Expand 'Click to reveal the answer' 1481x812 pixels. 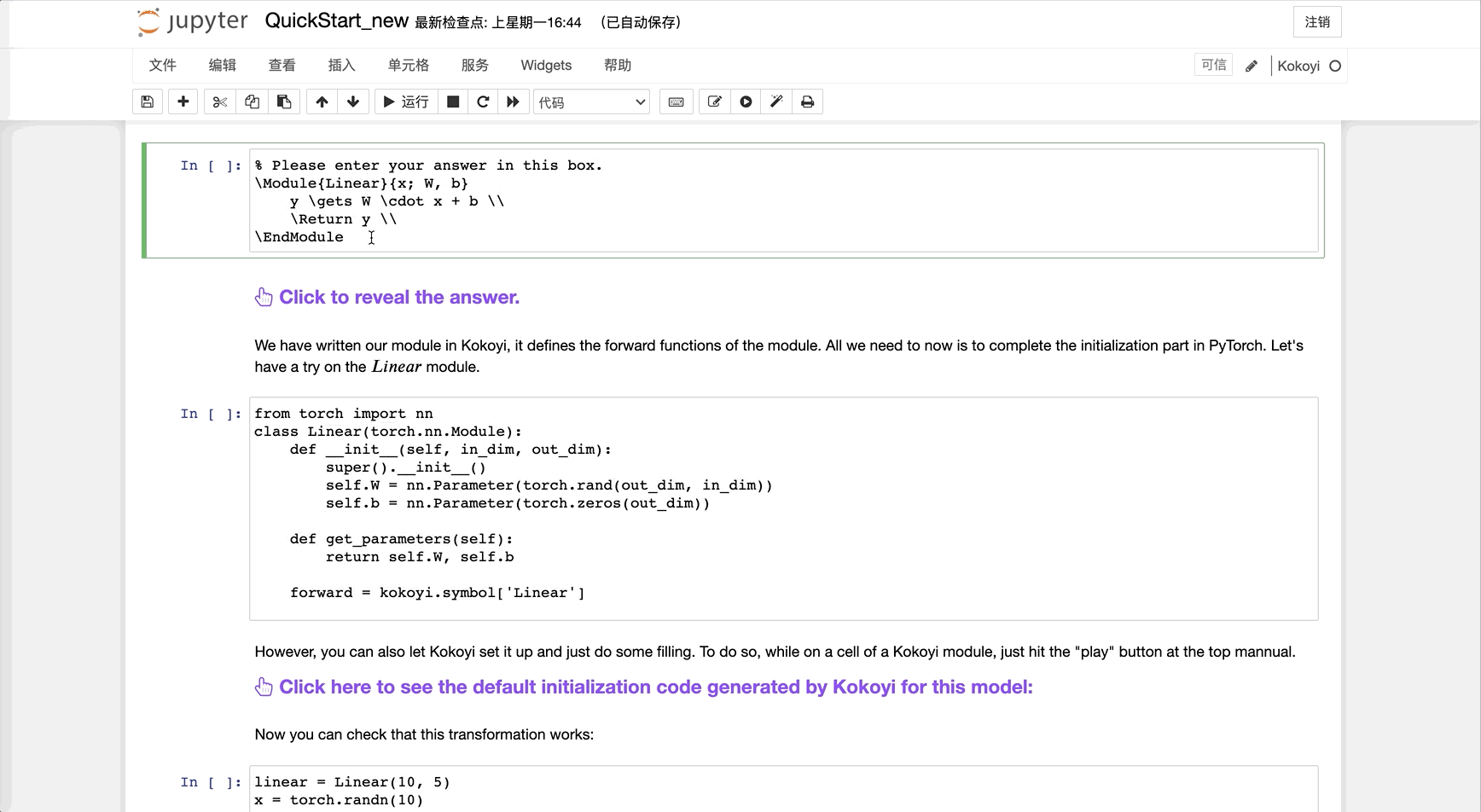pos(398,298)
